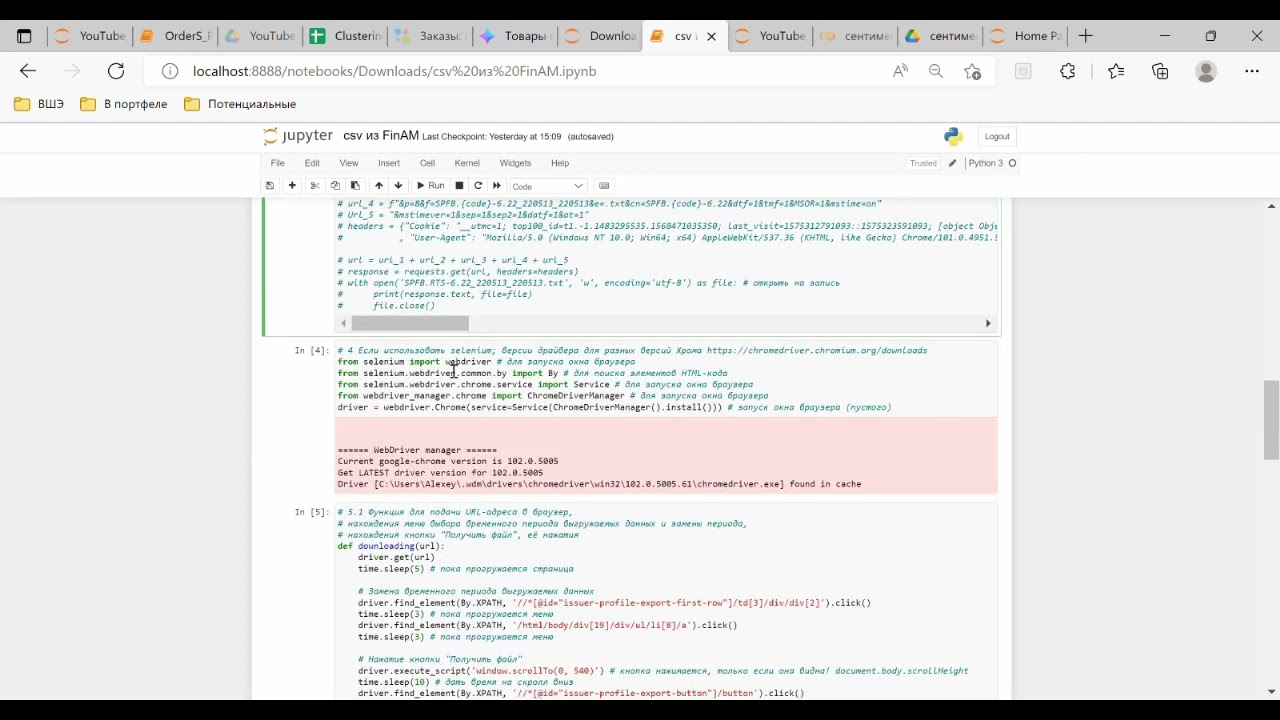Open the File menu in Jupyter
The width and height of the screenshot is (1280, 720).
(x=278, y=163)
